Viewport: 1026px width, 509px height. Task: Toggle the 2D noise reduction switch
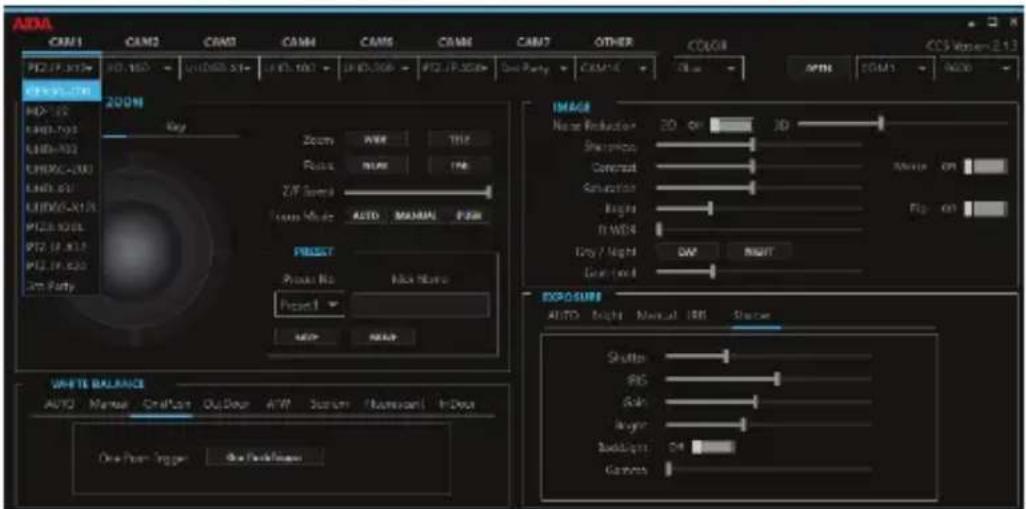[731, 124]
